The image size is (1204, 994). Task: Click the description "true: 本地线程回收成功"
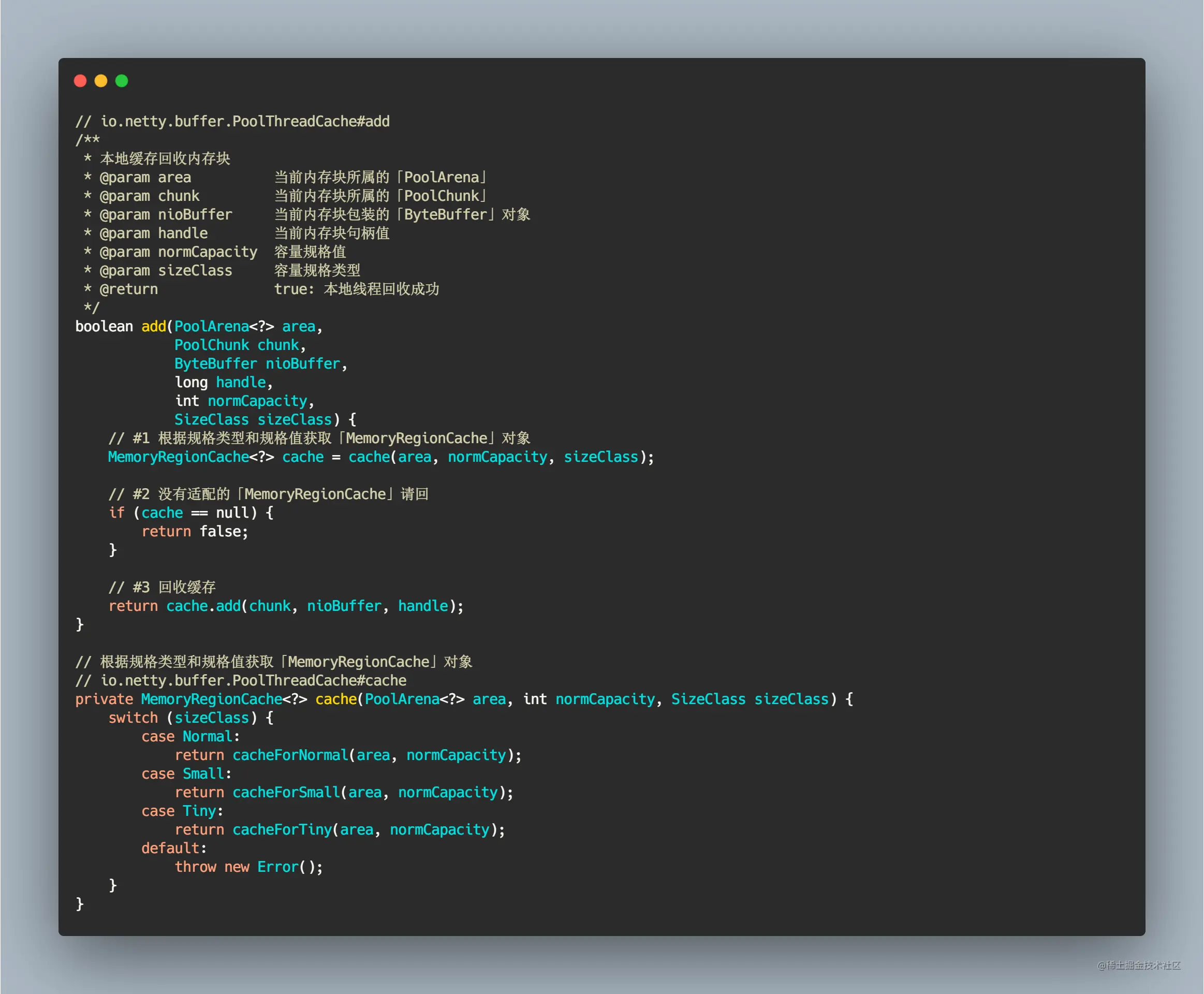click(357, 289)
